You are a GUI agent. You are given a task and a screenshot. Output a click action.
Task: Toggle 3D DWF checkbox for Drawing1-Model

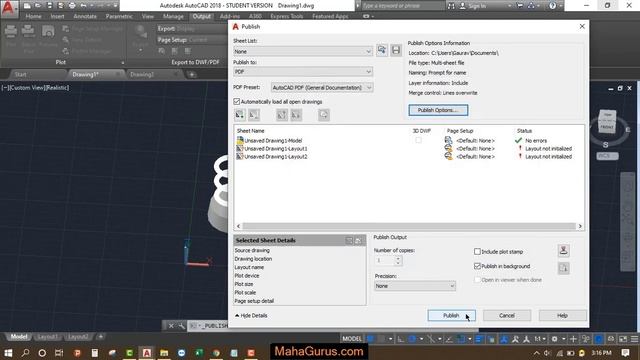[x=418, y=140]
